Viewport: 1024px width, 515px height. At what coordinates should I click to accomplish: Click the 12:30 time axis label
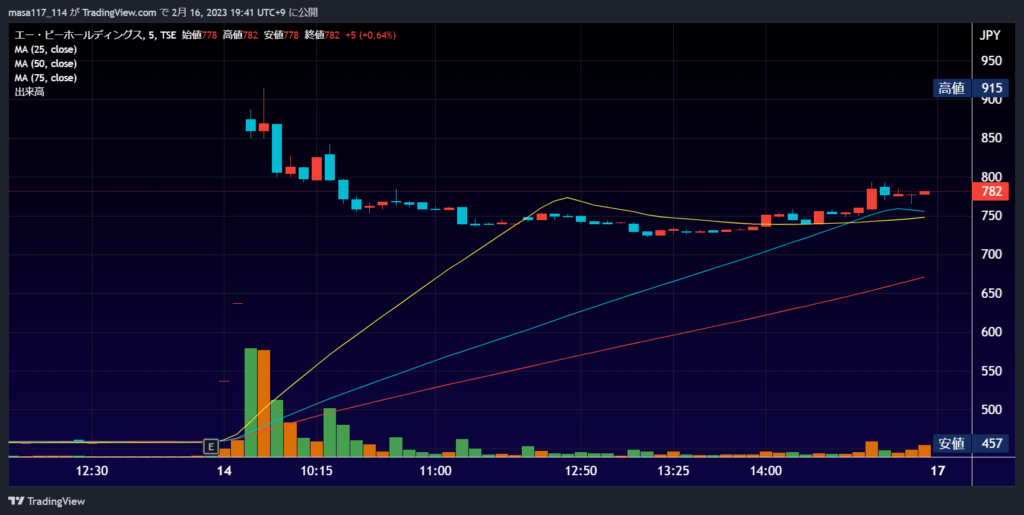pos(91,471)
